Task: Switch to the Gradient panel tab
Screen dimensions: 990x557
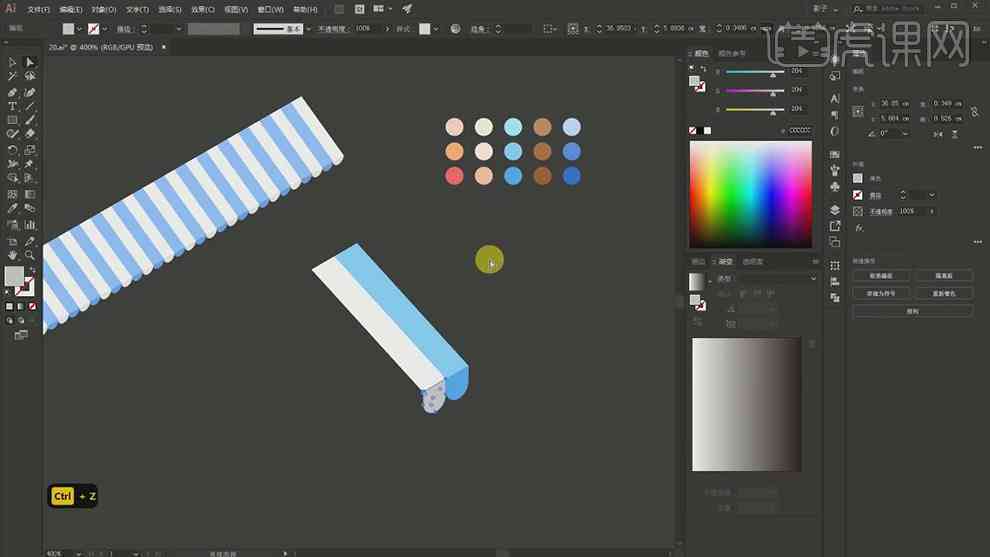Action: click(725, 261)
